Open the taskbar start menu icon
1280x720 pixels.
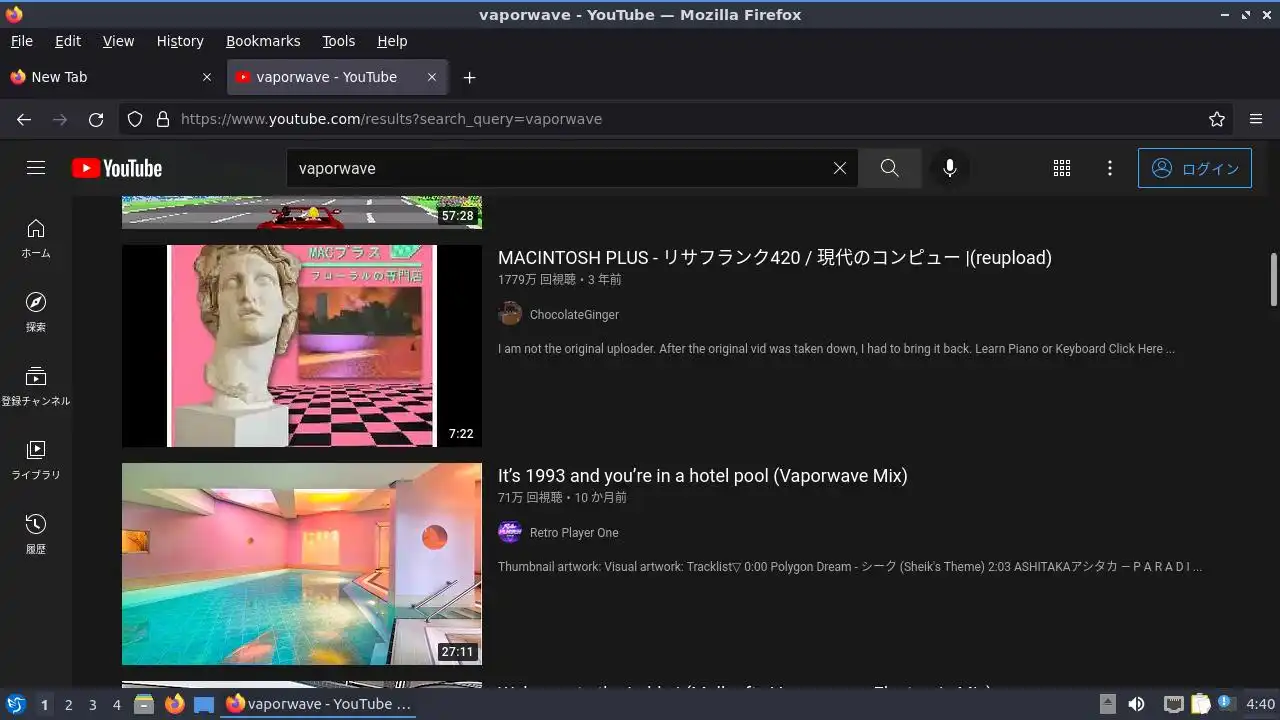(15, 705)
